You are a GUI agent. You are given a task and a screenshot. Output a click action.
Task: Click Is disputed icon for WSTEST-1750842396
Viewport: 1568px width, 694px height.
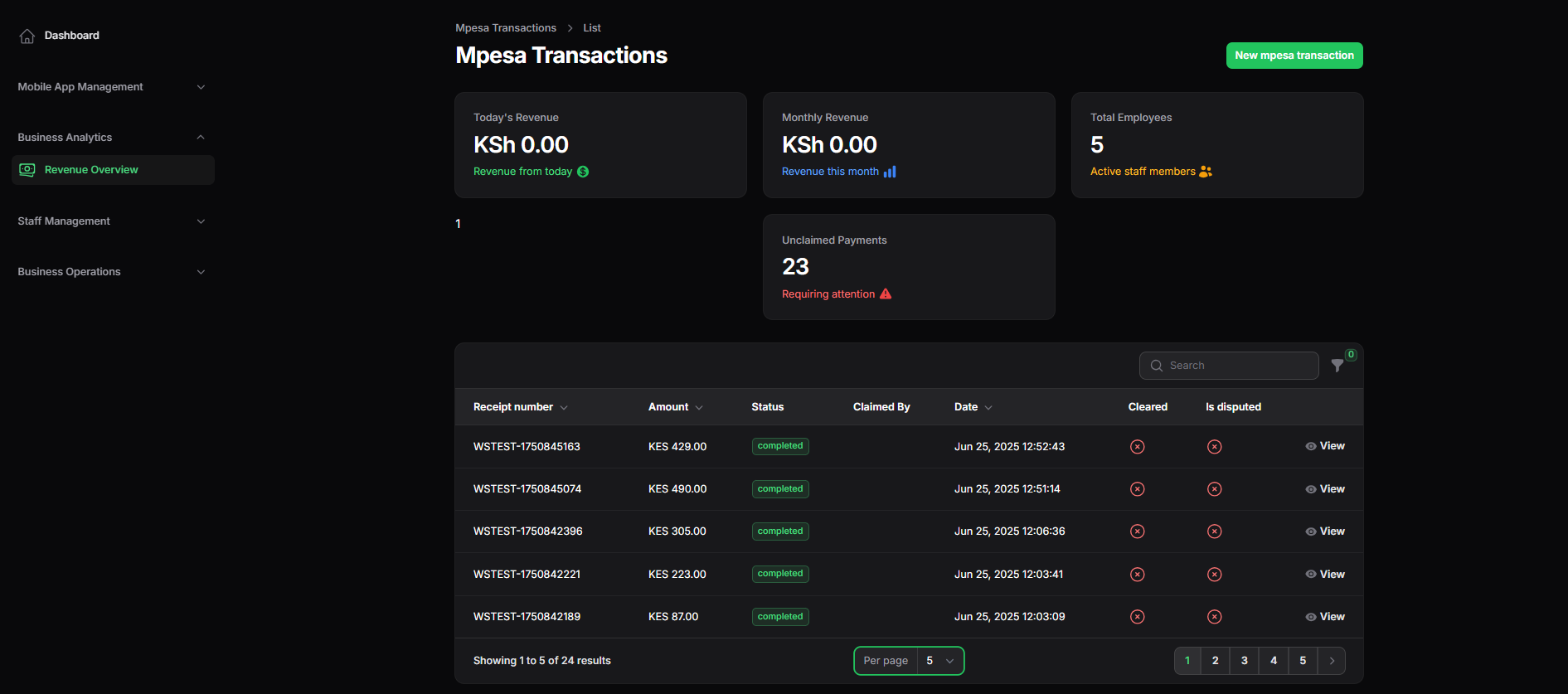pos(1215,531)
